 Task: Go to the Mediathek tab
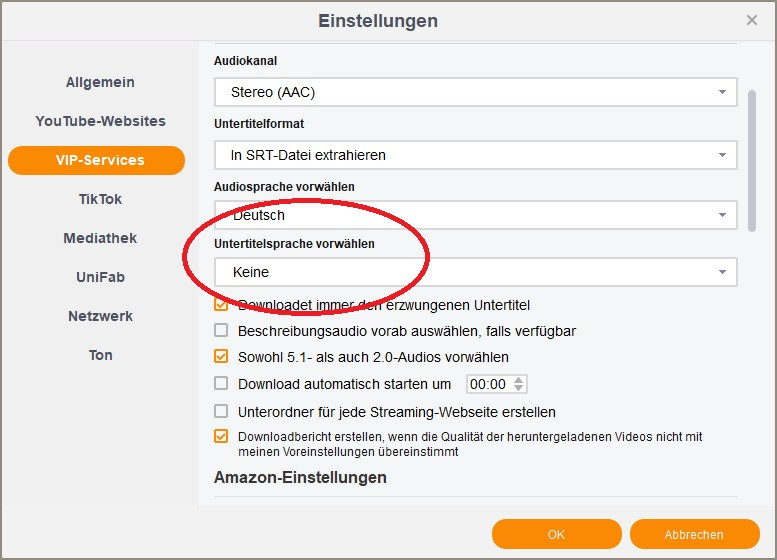[x=100, y=238]
